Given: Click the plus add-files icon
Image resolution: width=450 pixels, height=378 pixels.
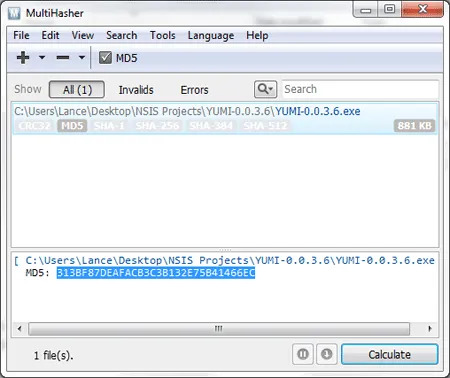Looking at the screenshot, I should 23,58.
